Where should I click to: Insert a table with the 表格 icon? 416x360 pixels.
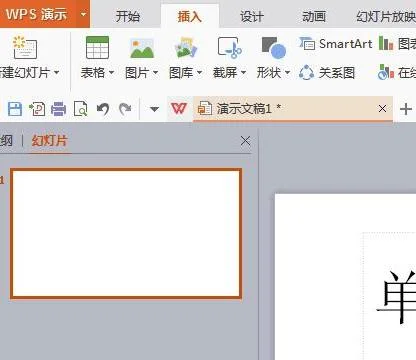[97, 47]
